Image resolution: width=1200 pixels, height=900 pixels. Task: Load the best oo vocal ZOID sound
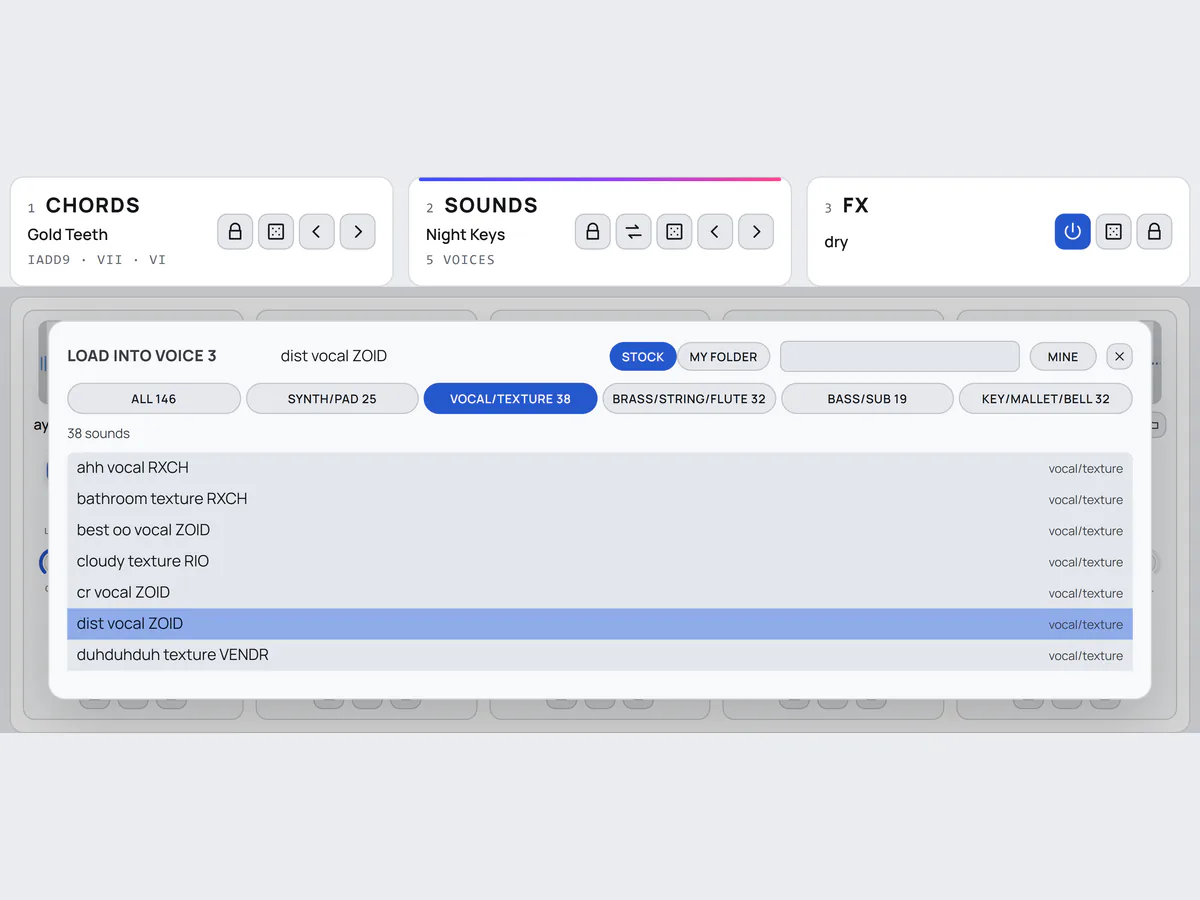(600, 530)
